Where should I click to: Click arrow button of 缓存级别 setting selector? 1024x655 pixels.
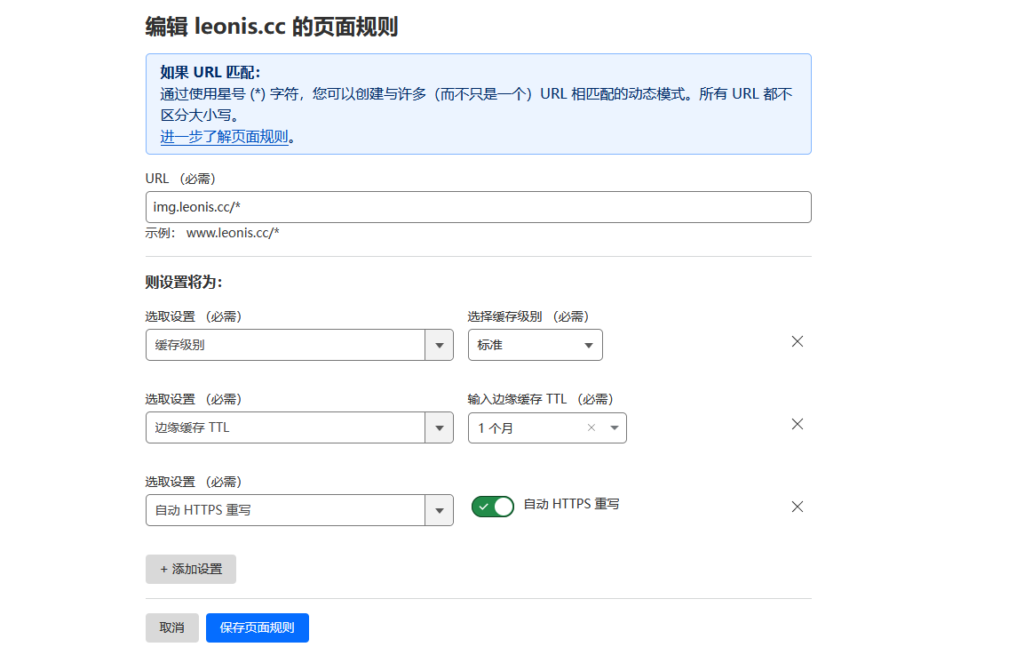tap(439, 346)
